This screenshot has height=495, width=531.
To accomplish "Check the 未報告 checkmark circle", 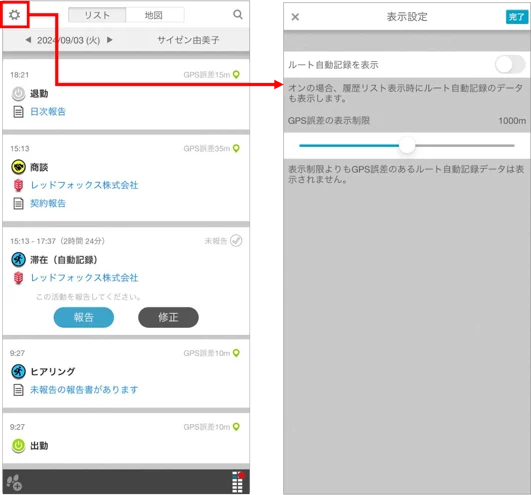I will tap(236, 241).
